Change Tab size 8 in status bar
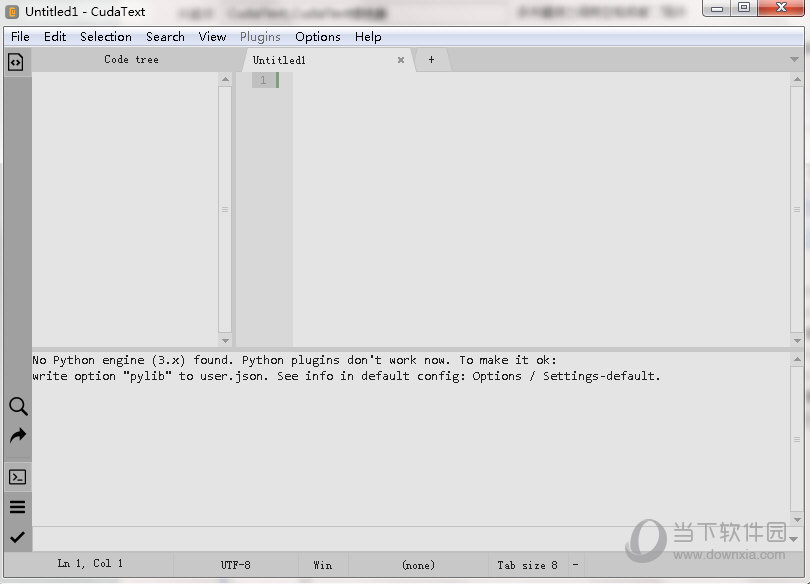This screenshot has width=810, height=584. coord(527,564)
